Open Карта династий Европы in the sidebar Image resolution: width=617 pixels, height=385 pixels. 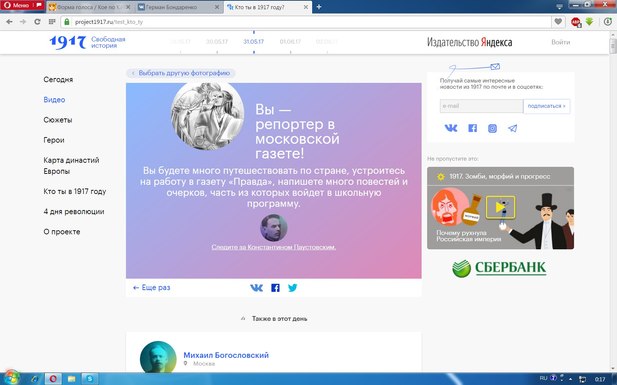71,165
